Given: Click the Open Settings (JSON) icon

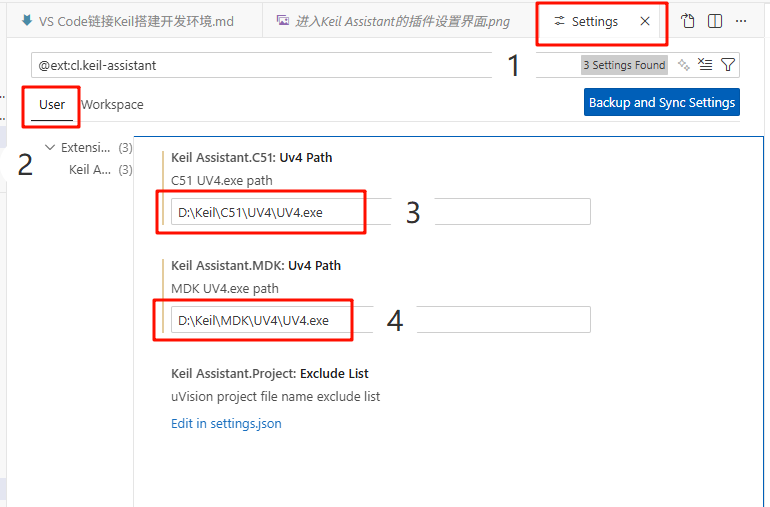Looking at the screenshot, I should click(688, 21).
